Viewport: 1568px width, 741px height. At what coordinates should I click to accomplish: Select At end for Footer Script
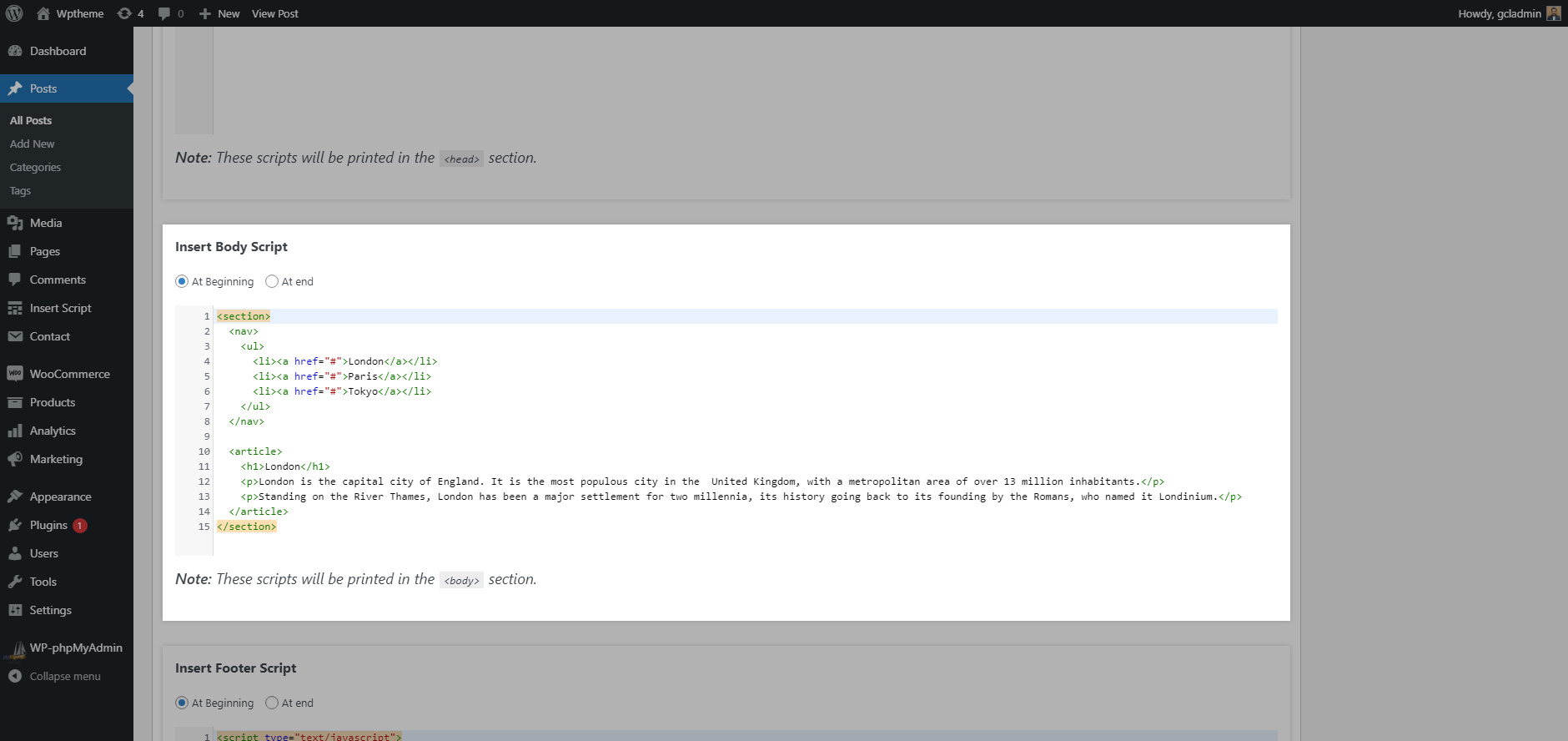point(272,703)
